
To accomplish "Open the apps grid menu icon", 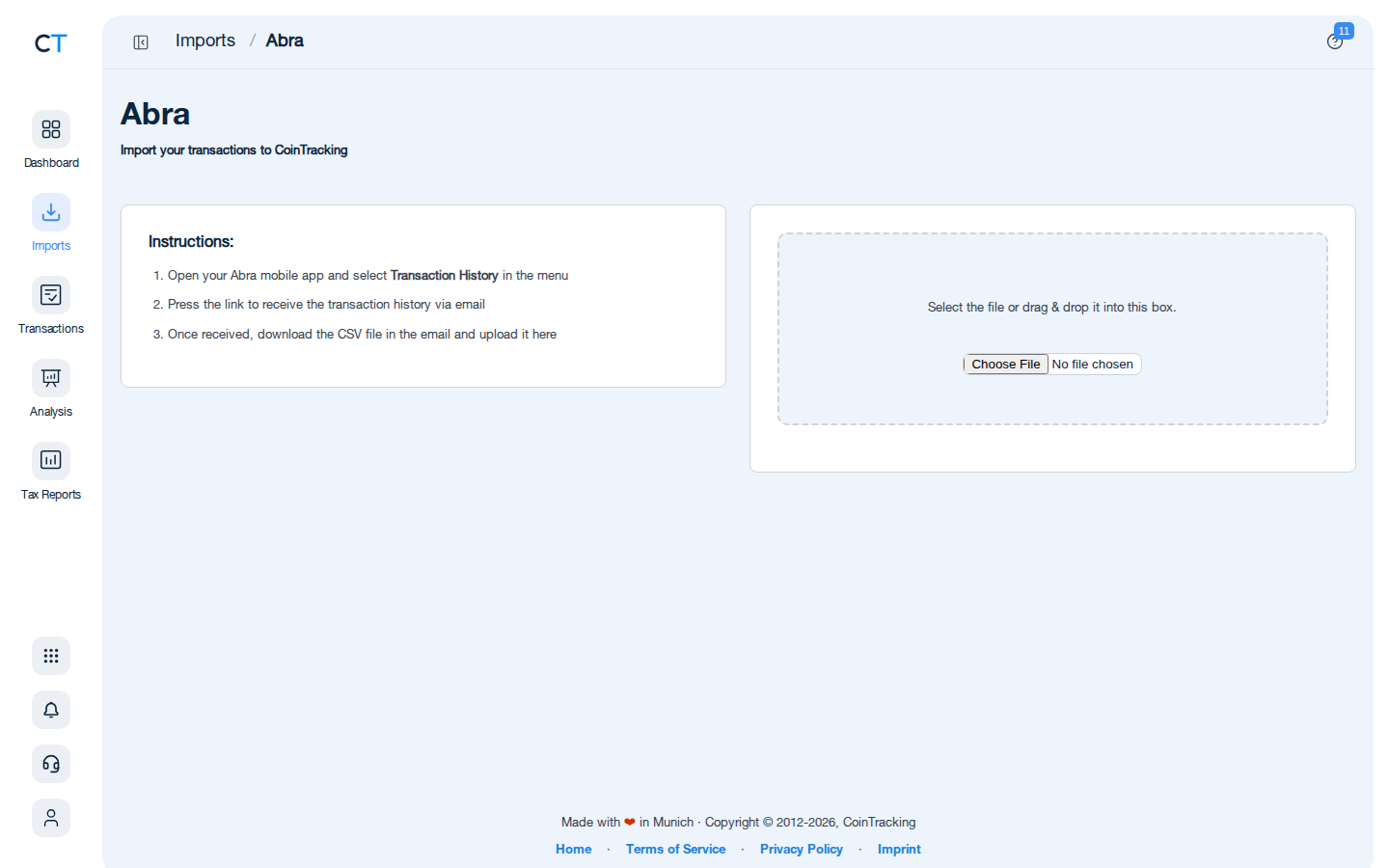I will 51,656.
